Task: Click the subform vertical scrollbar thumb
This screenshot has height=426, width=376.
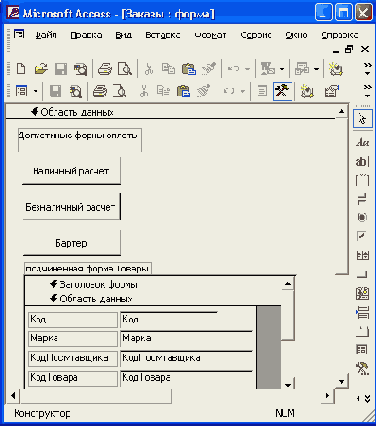Action: pos(288,315)
